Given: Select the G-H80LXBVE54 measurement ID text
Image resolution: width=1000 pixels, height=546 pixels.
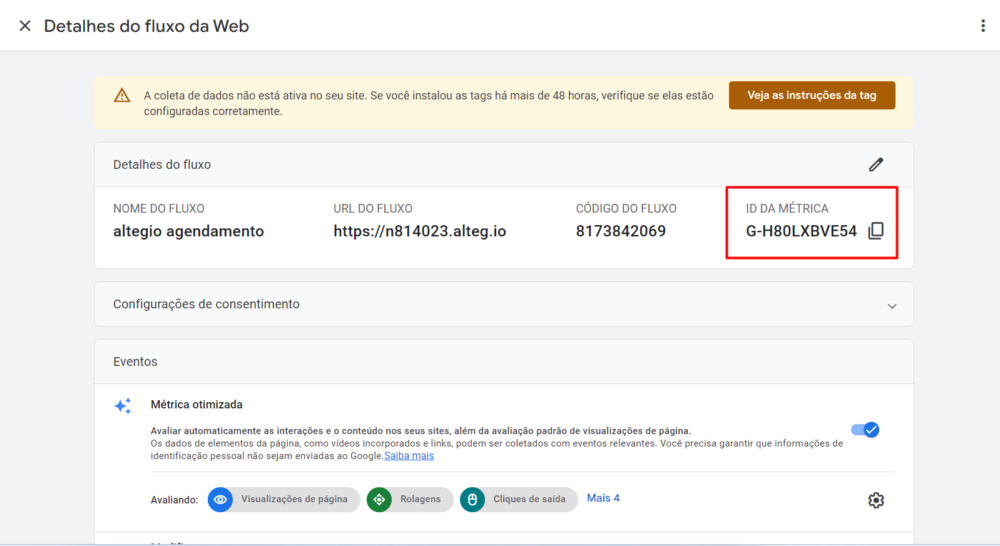Looking at the screenshot, I should (x=801, y=231).
